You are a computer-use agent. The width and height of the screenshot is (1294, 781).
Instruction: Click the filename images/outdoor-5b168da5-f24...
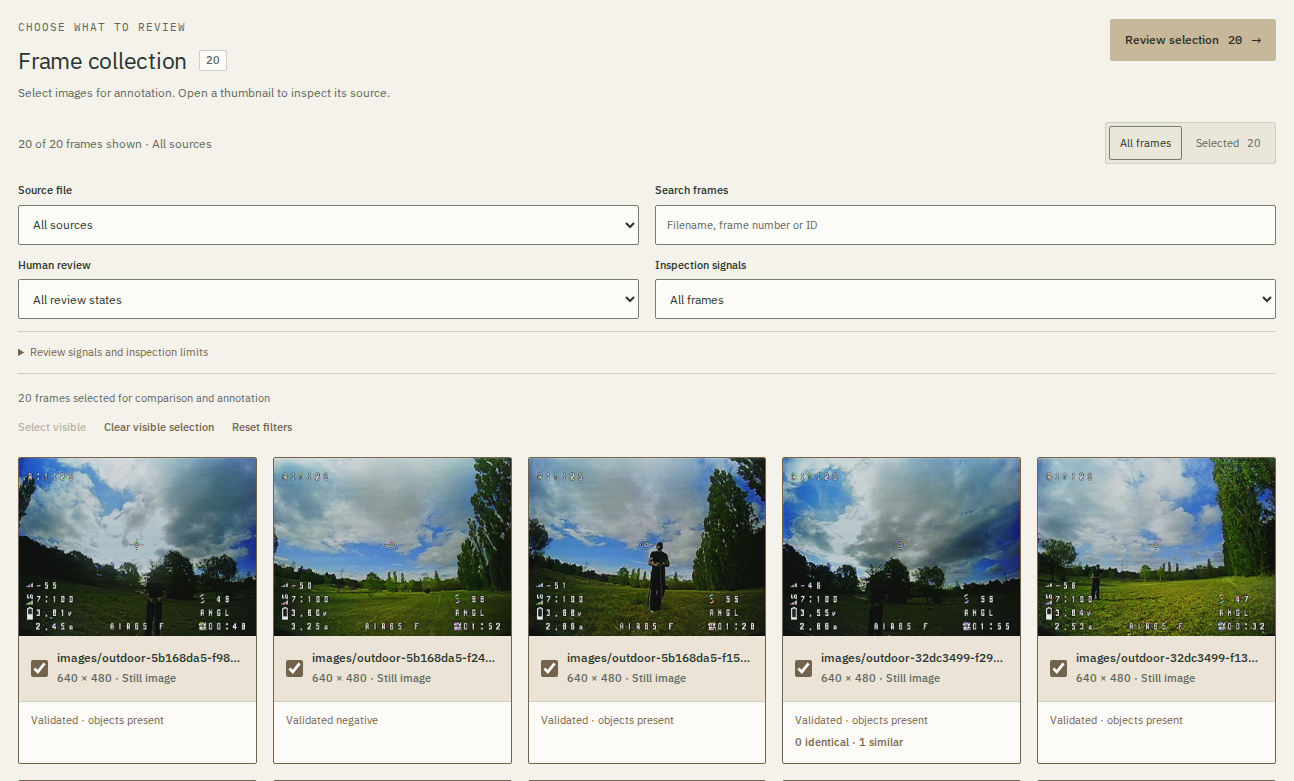click(403, 658)
